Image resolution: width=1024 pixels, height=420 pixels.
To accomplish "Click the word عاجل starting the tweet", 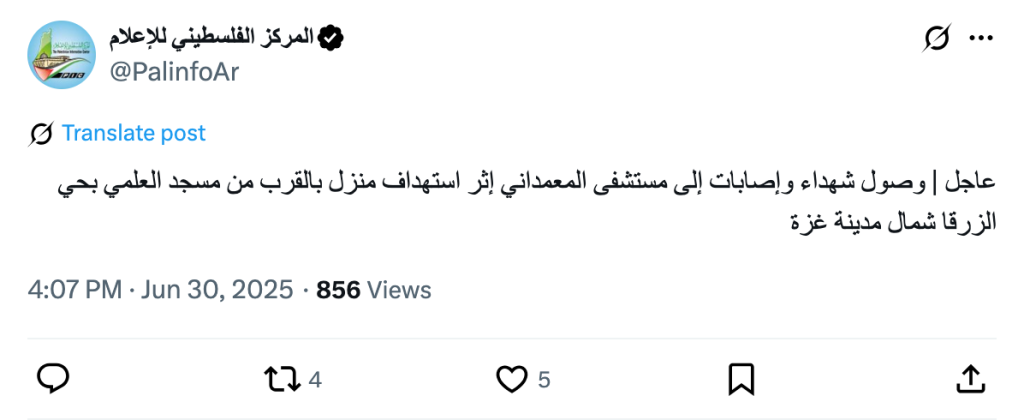I will [972, 182].
